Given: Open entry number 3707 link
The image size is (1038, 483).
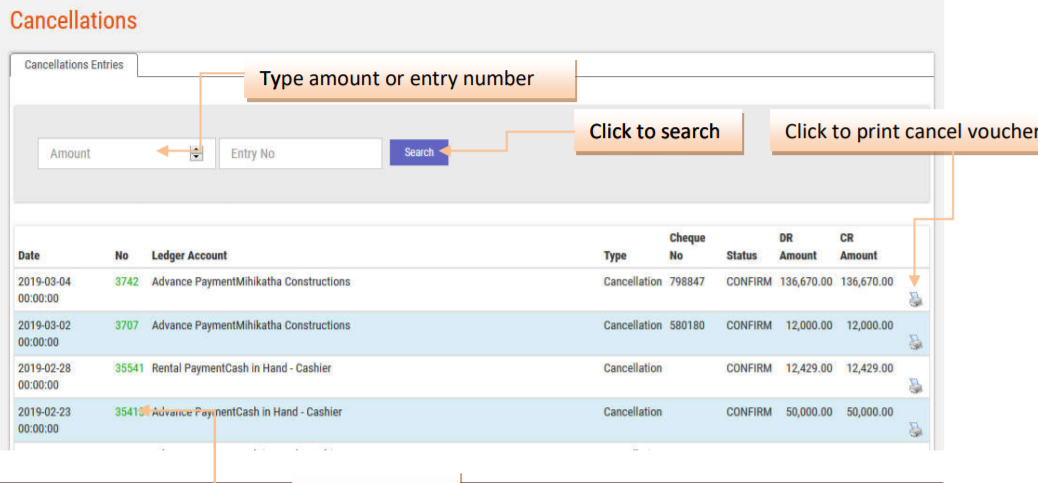Looking at the screenshot, I should tap(126, 326).
